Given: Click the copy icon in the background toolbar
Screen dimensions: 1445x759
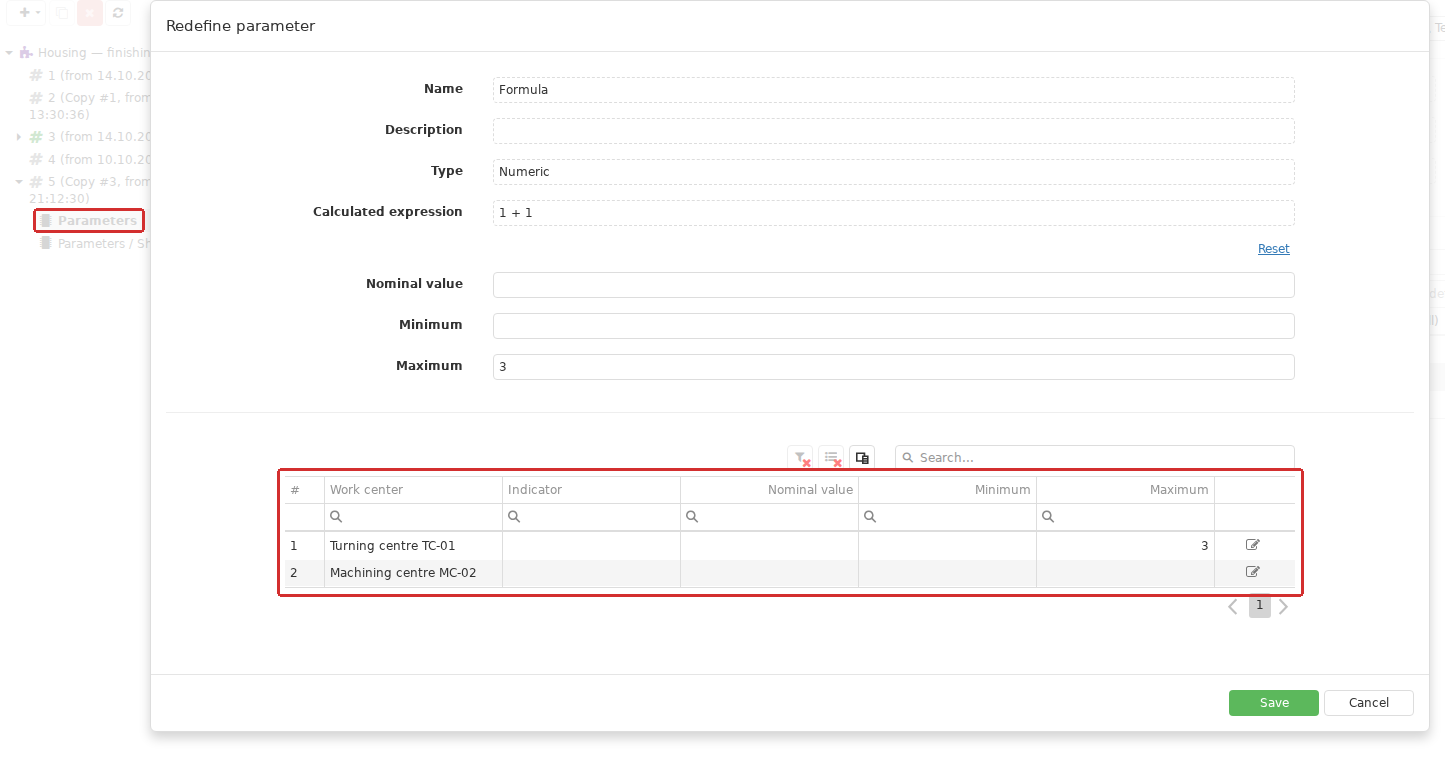Looking at the screenshot, I should click(x=62, y=13).
